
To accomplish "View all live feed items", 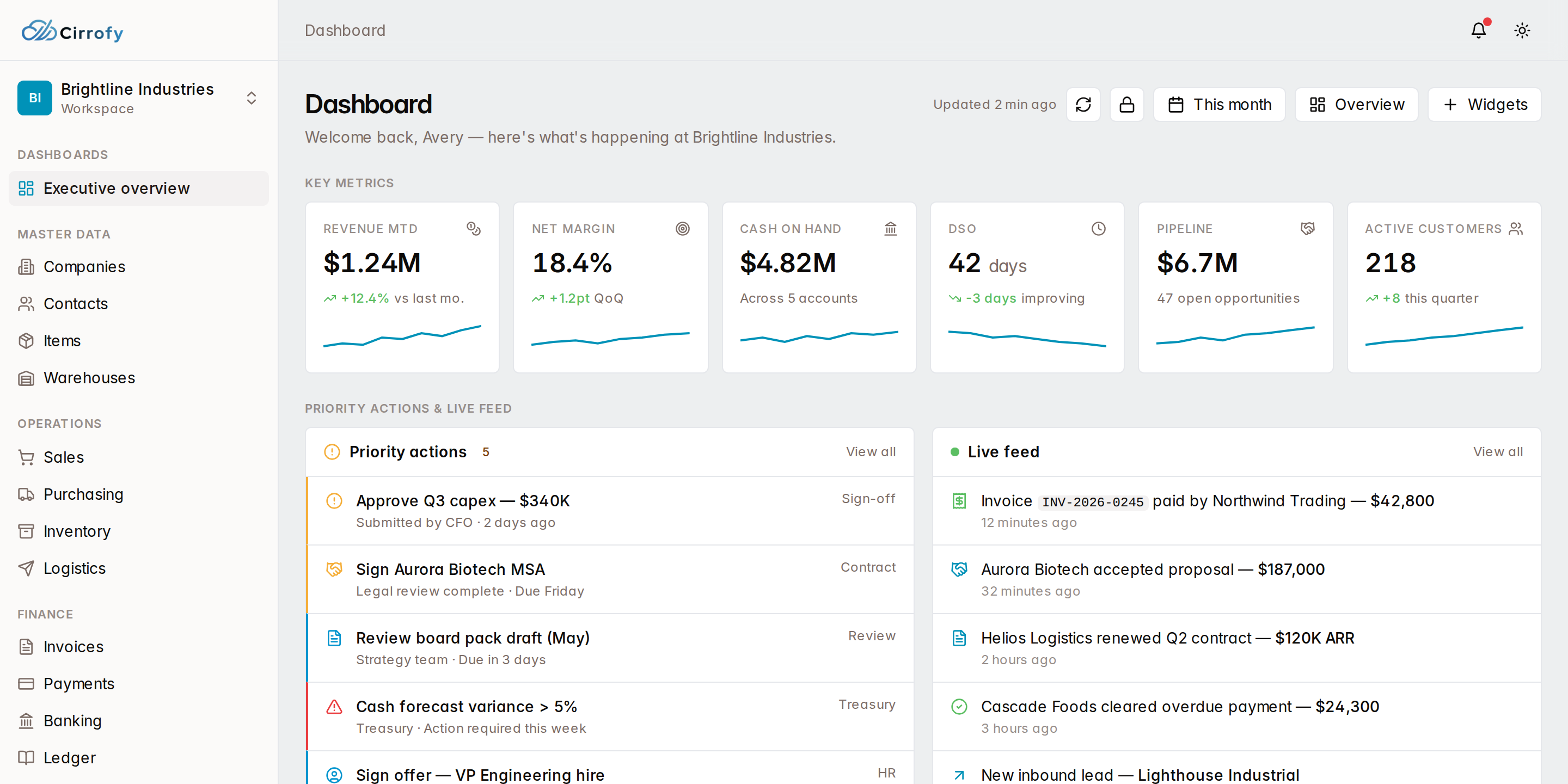I will pyautogui.click(x=1498, y=452).
